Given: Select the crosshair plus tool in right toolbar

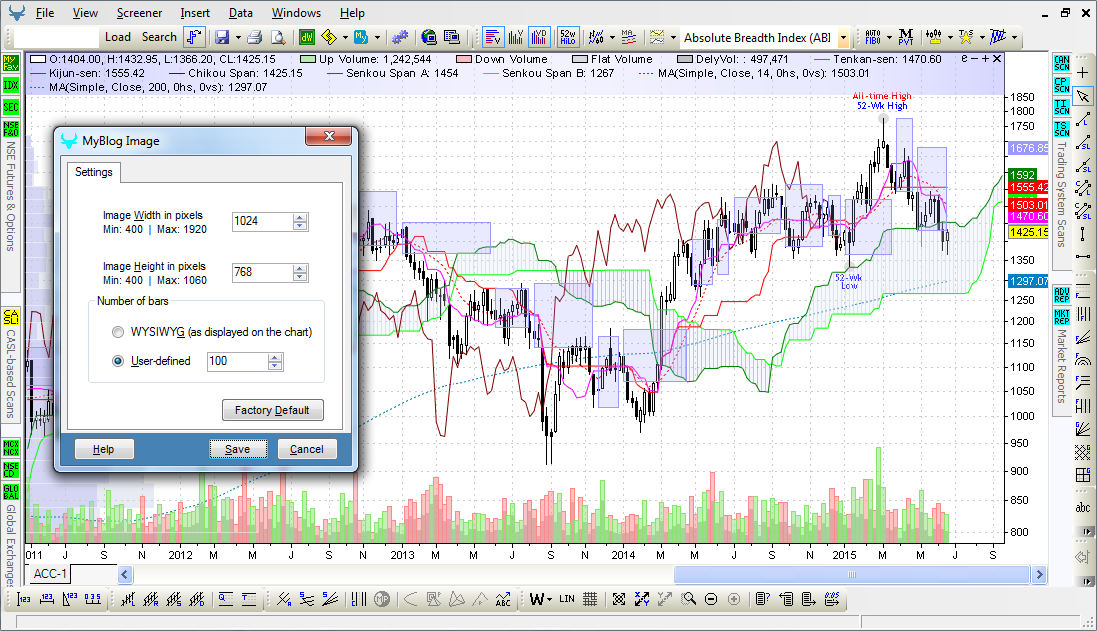Looking at the screenshot, I should click(1083, 73).
